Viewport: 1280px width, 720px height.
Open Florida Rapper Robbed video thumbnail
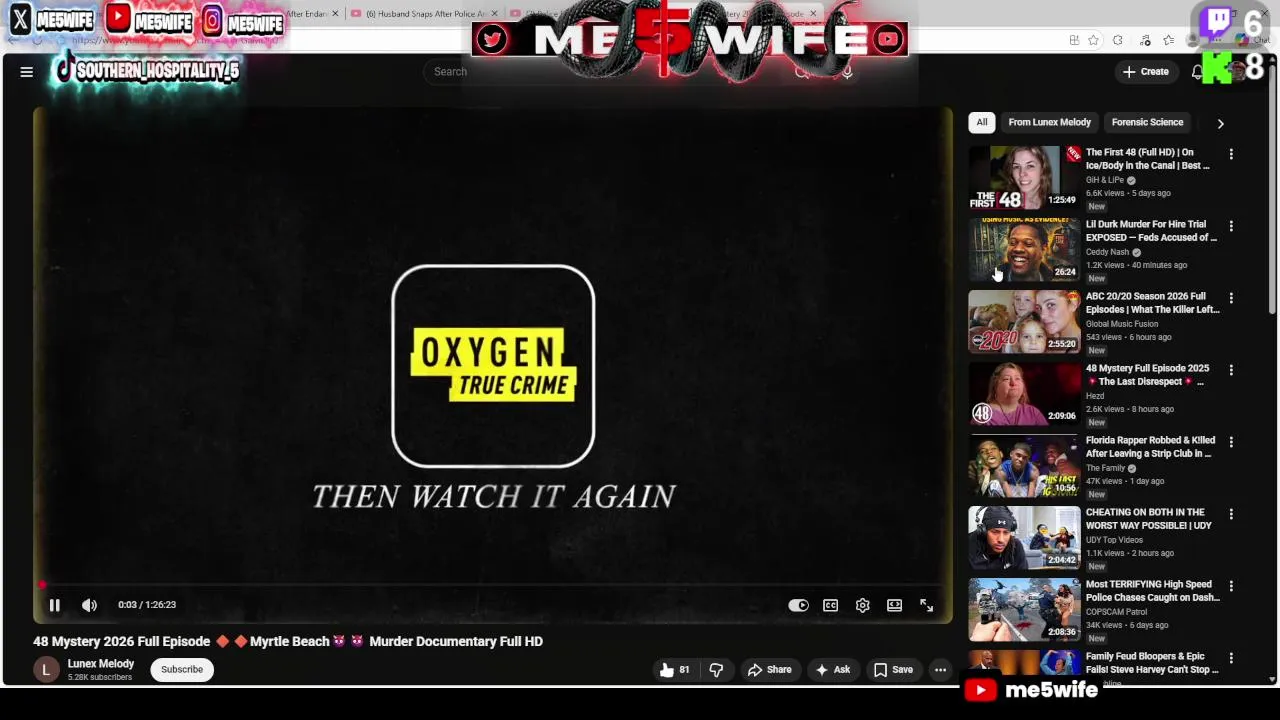click(x=1024, y=466)
